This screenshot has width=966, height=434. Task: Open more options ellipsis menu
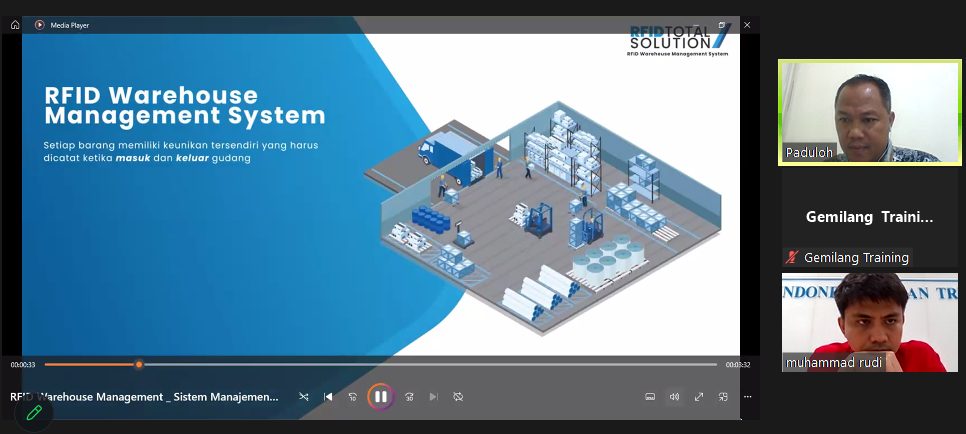(x=747, y=397)
